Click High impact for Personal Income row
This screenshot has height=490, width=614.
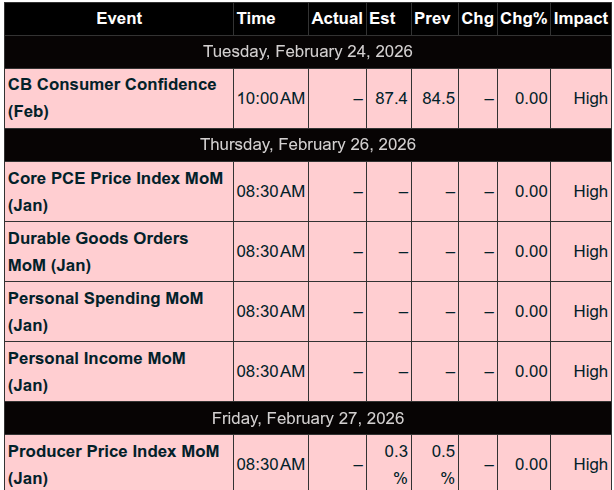pos(590,371)
